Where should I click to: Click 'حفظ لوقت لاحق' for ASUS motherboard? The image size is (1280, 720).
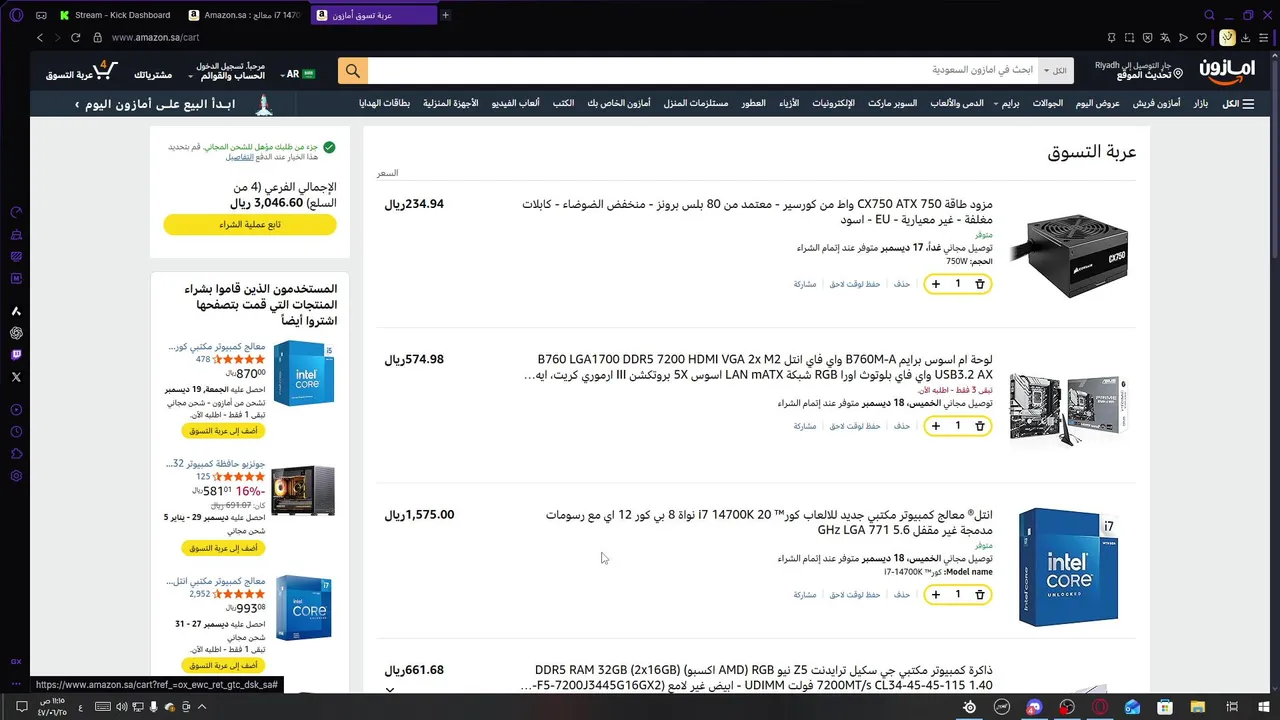tap(855, 426)
